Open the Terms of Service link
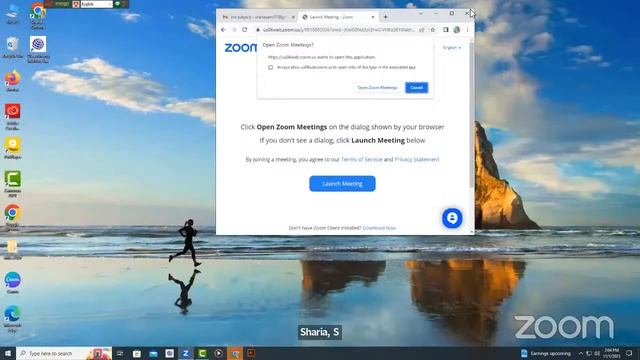 click(361, 160)
